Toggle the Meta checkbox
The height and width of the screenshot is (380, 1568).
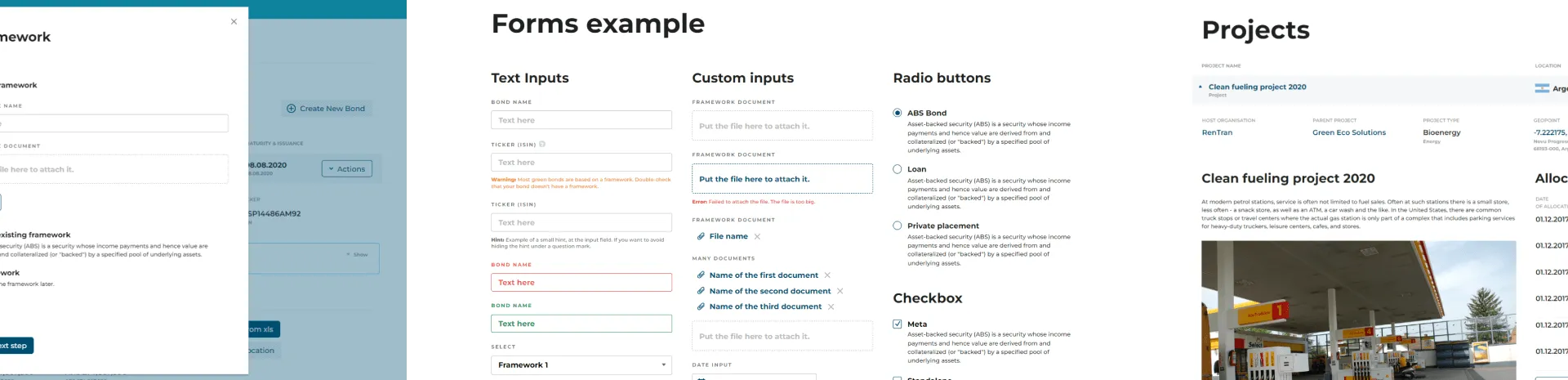[898, 324]
